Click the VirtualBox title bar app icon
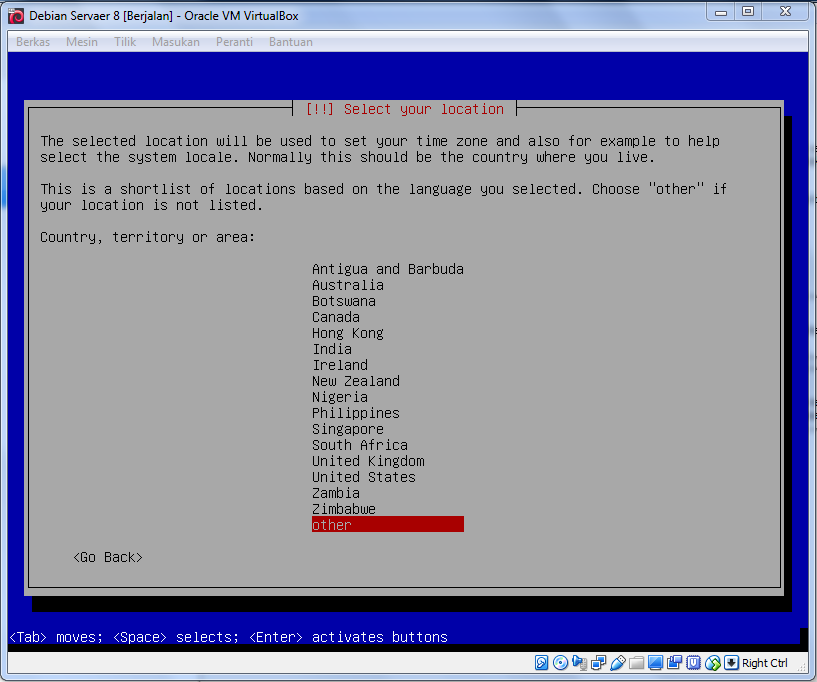The width and height of the screenshot is (817, 682). pos(16,16)
